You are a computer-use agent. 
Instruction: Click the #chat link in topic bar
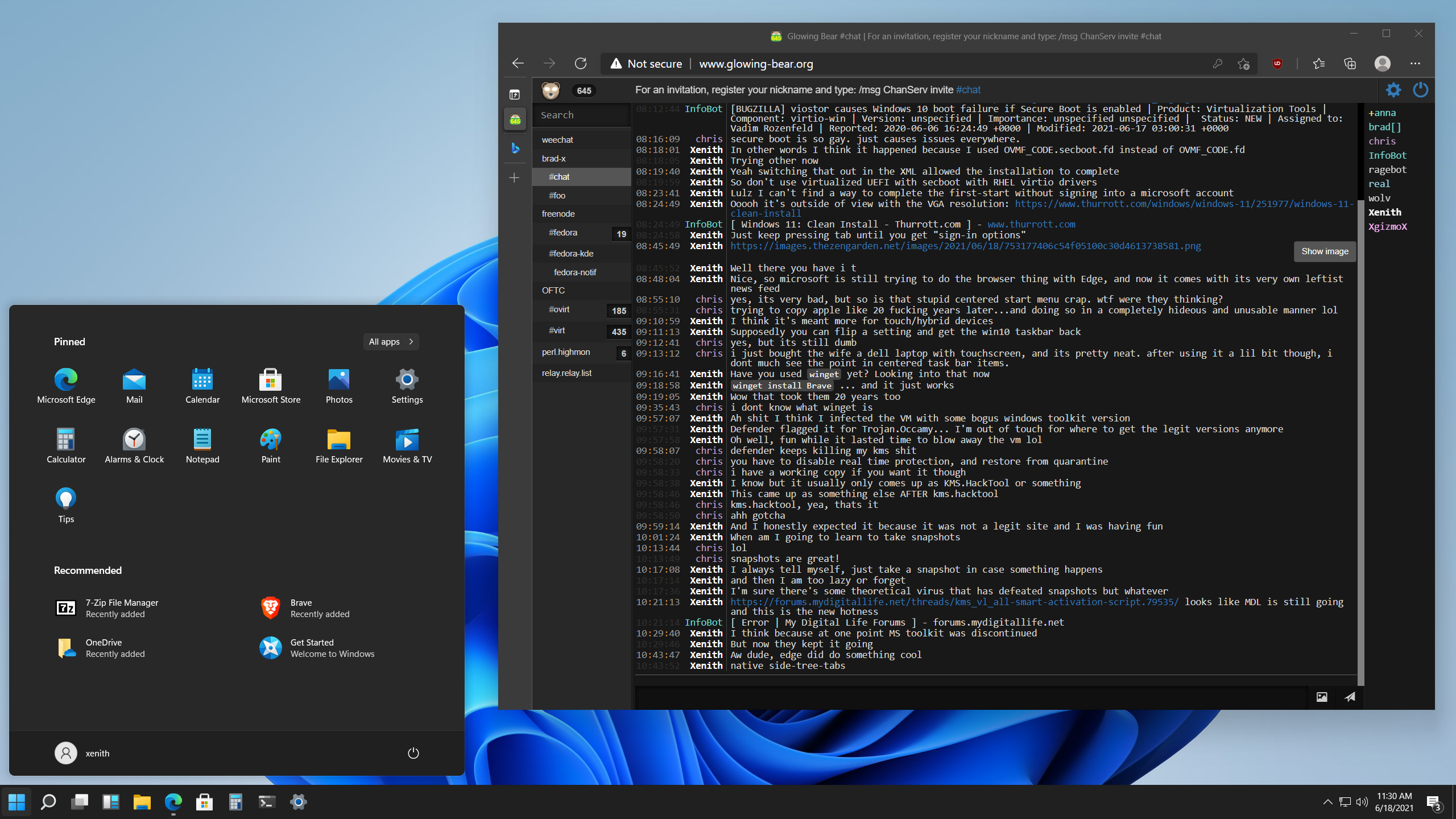tap(968, 90)
